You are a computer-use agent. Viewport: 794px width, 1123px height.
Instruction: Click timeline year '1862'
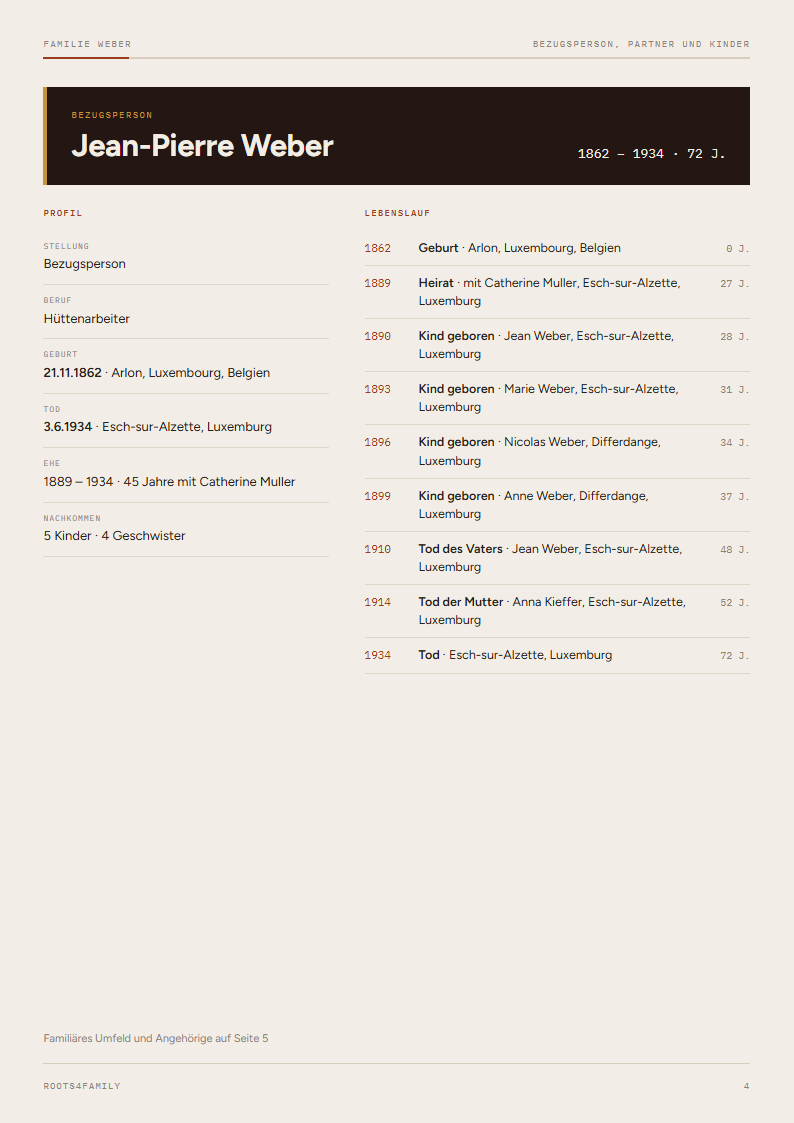click(377, 249)
